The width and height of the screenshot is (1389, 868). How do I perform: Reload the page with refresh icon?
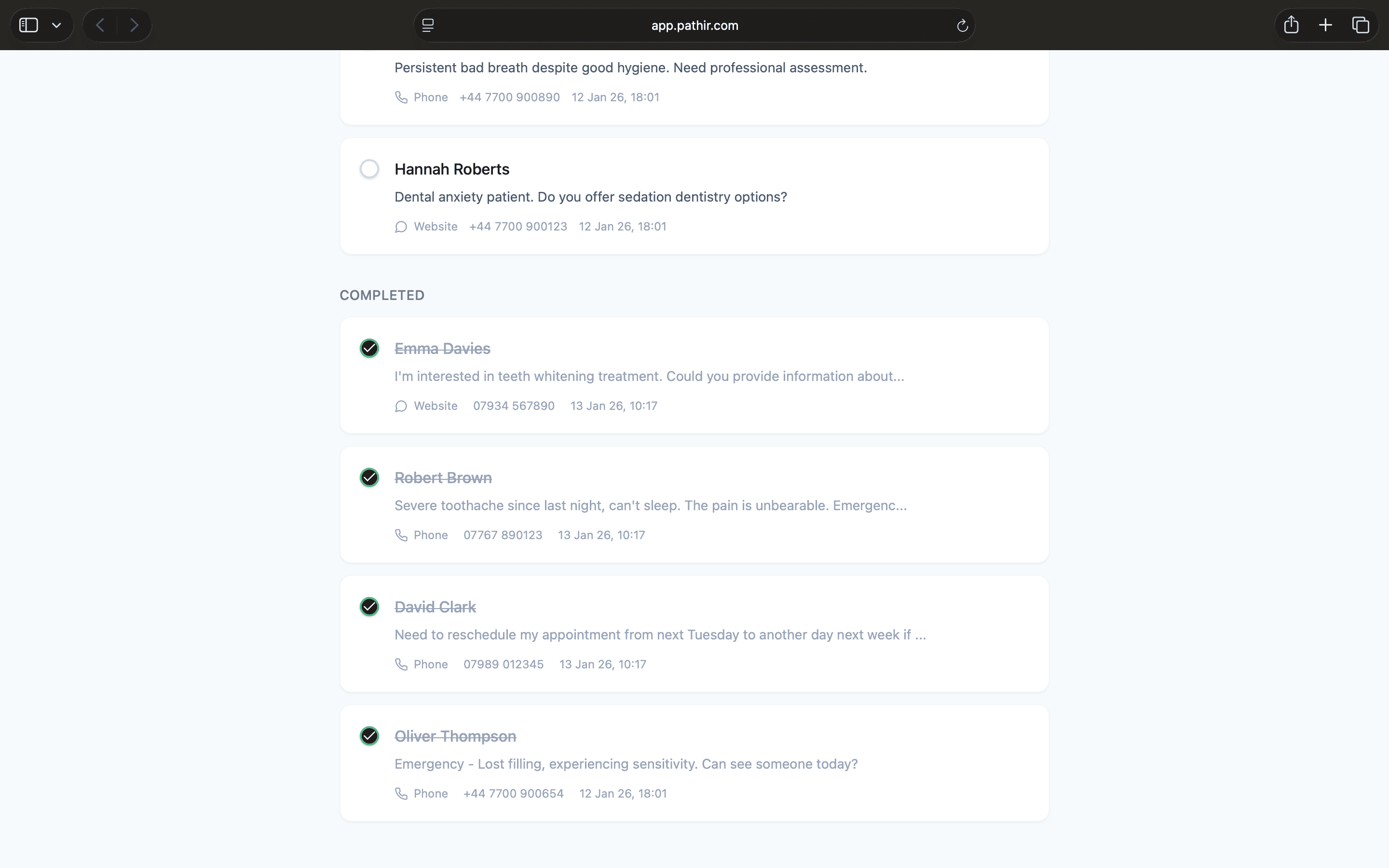(x=962, y=25)
